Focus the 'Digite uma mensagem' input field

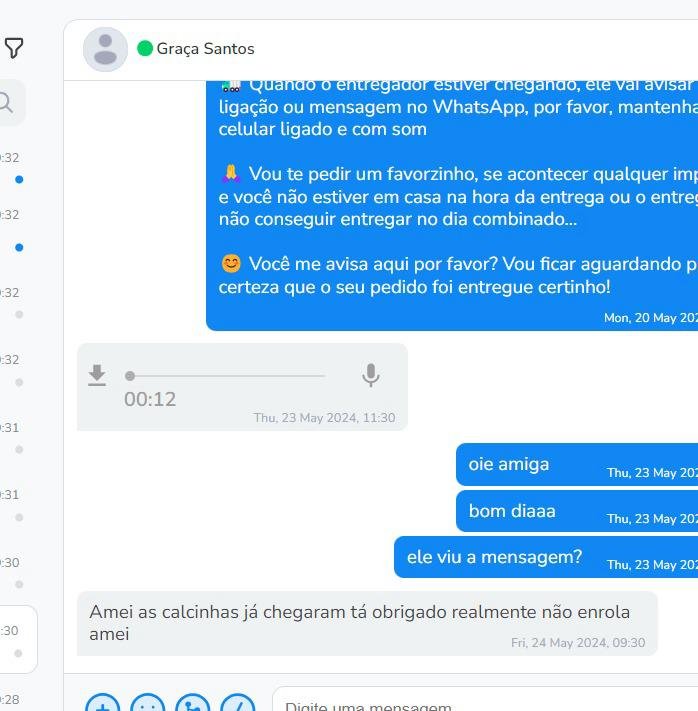tap(485, 701)
